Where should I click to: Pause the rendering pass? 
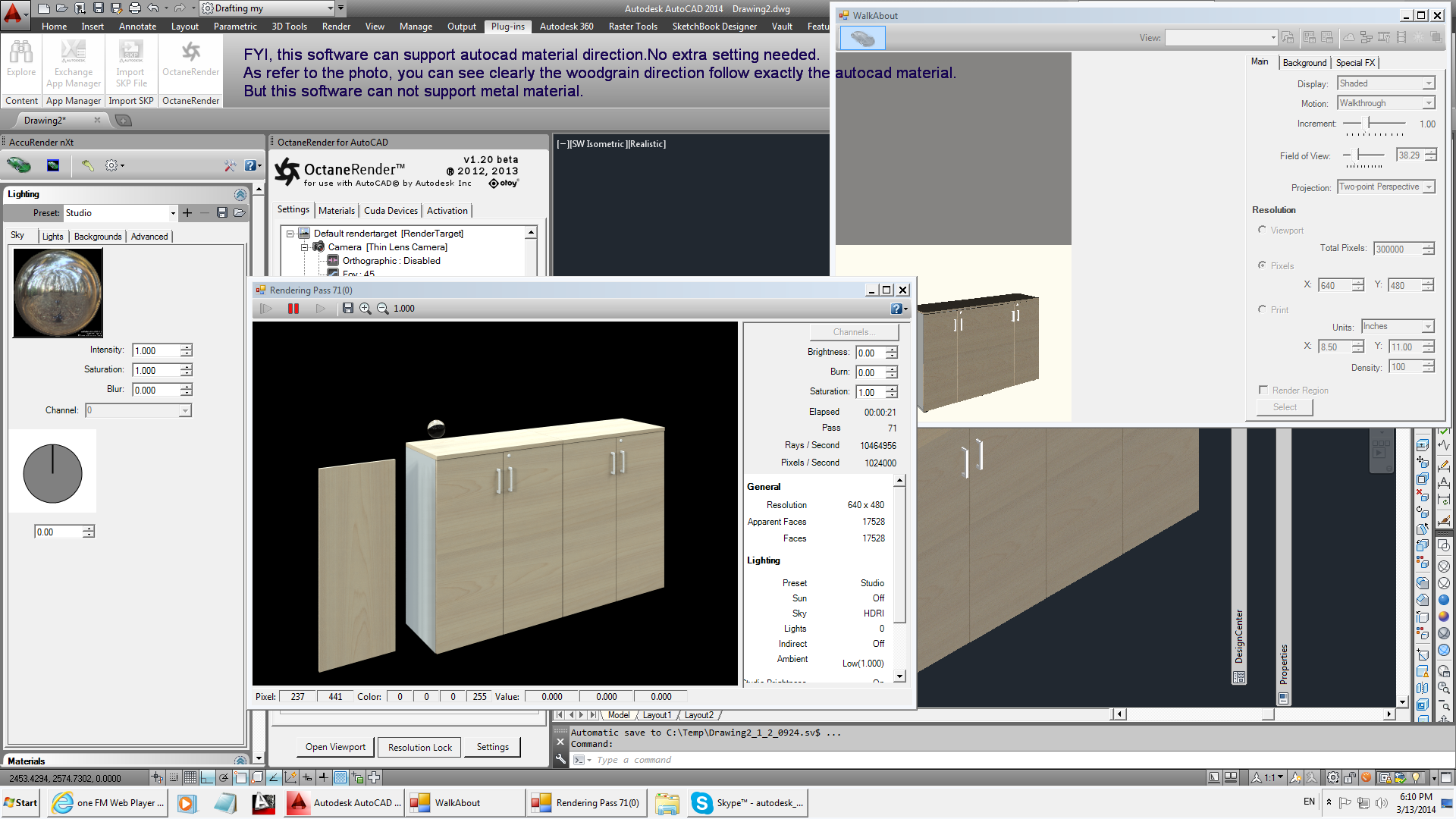coord(293,309)
